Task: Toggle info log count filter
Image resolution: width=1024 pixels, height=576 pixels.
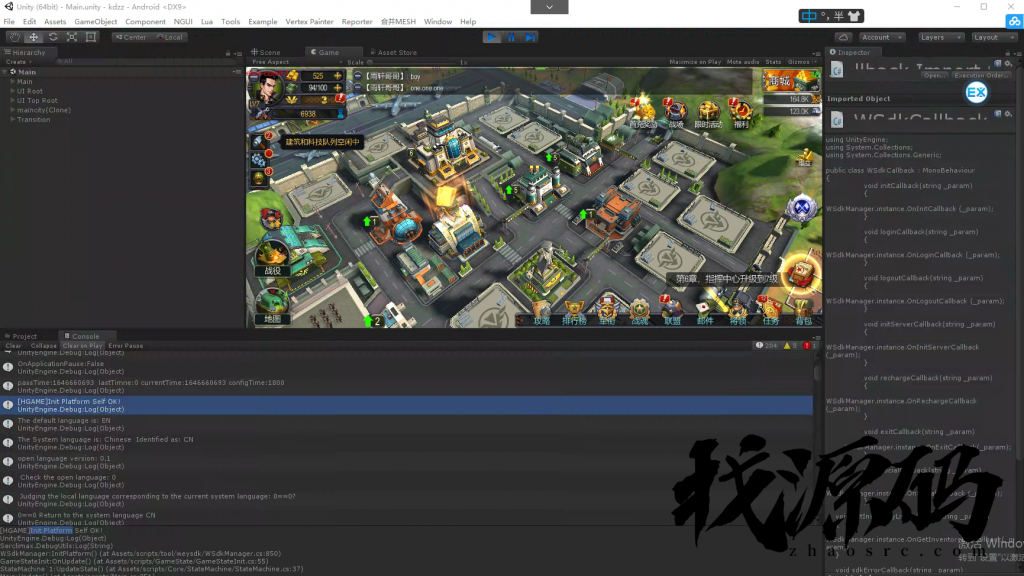Action: click(767, 345)
